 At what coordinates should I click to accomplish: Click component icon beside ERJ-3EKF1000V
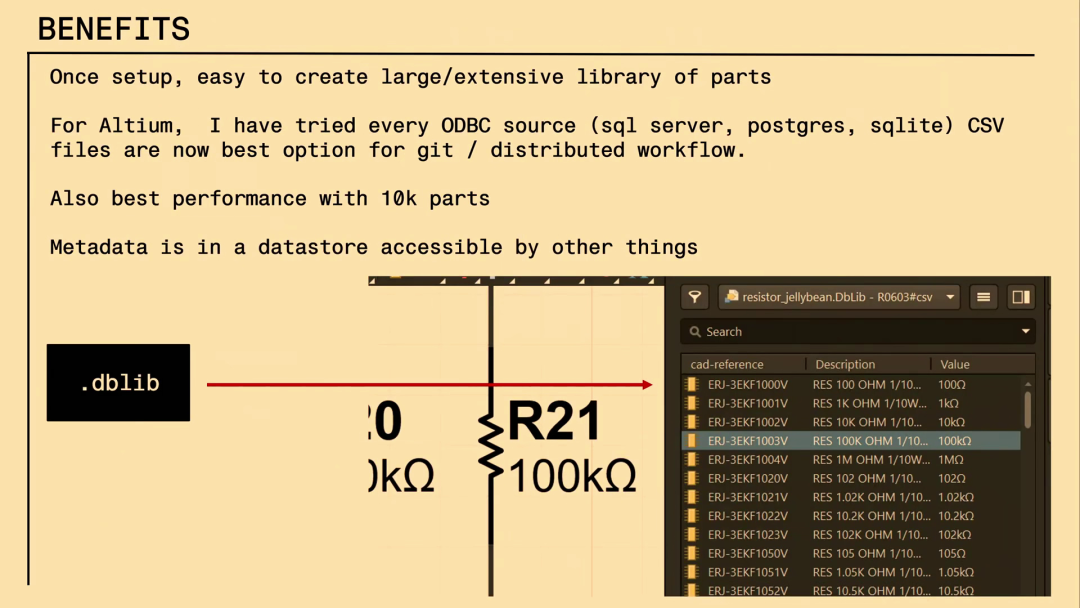[692, 385]
